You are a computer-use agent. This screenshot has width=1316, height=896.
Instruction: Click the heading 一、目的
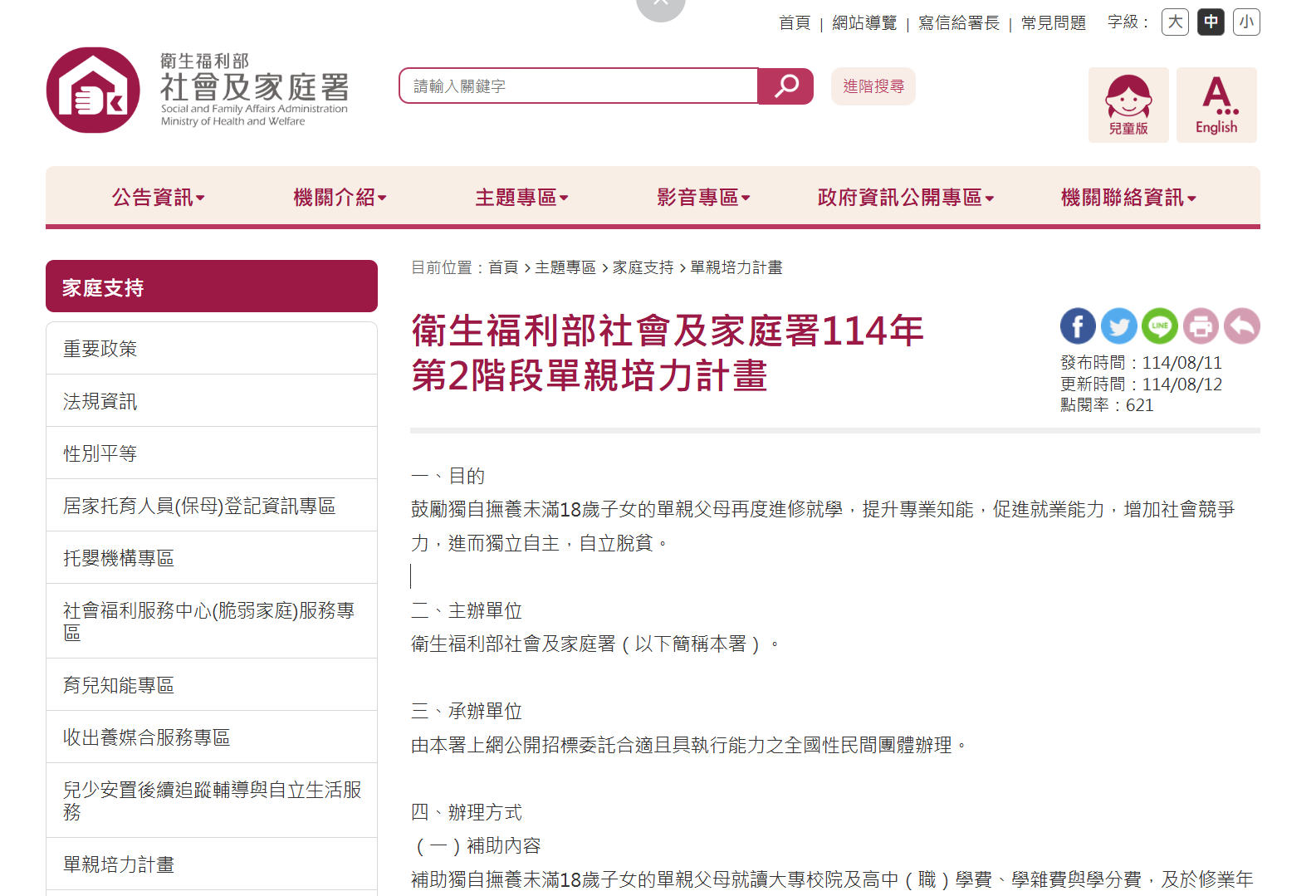pyautogui.click(x=448, y=476)
